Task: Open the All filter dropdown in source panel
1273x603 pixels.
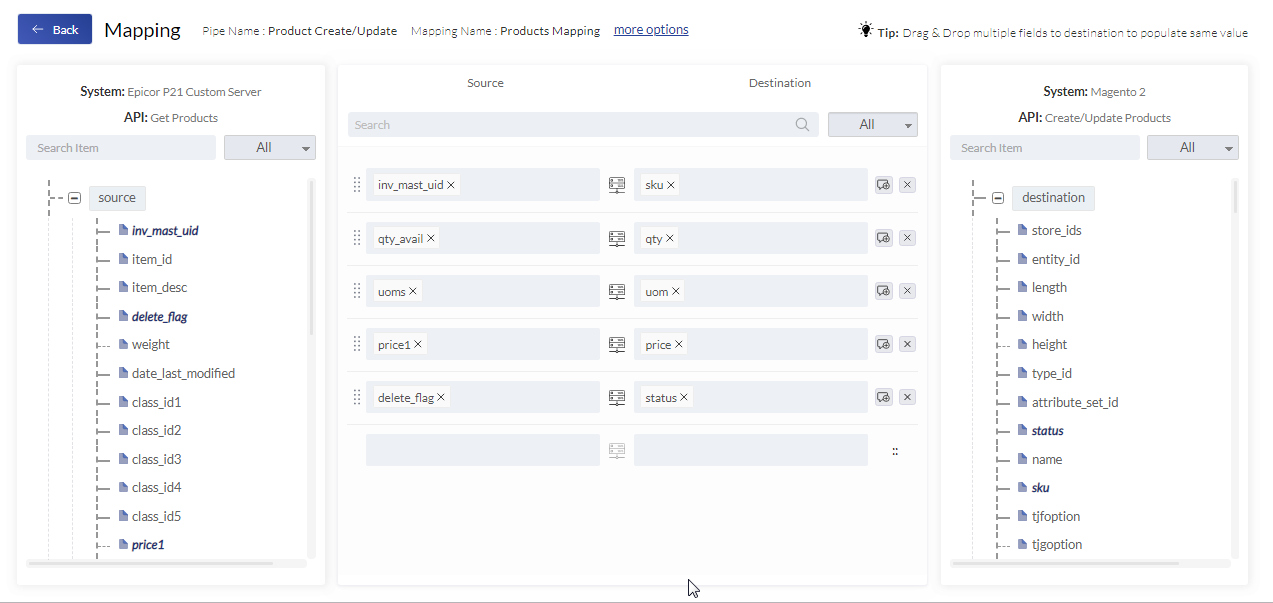Action: (270, 148)
